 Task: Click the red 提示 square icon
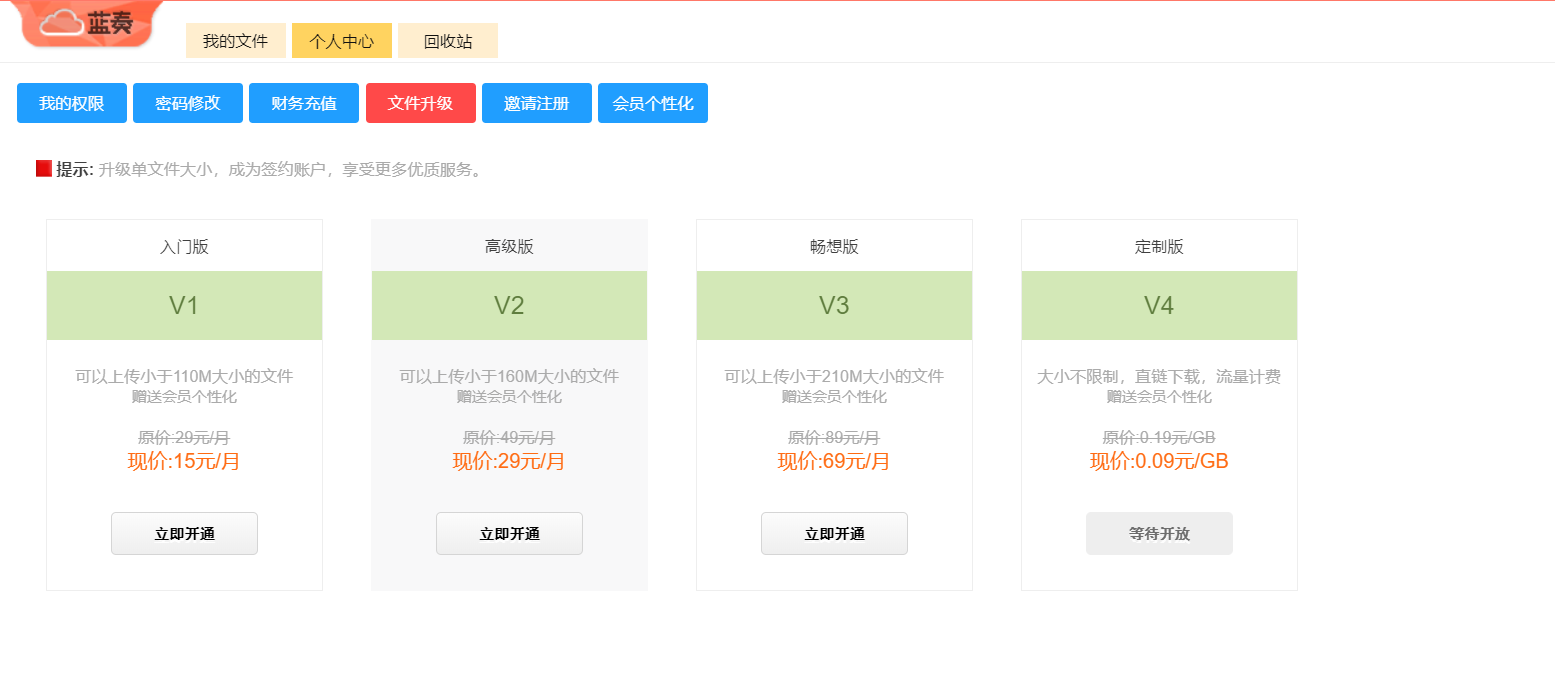(43, 169)
